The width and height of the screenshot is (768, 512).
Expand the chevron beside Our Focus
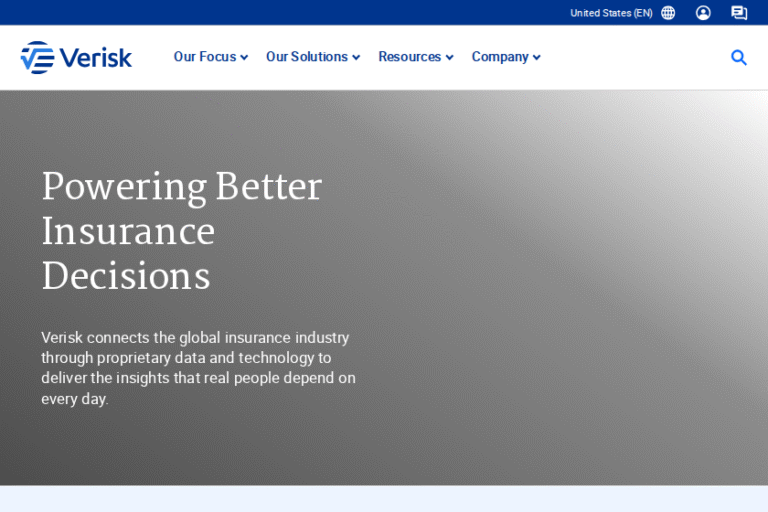click(x=244, y=58)
